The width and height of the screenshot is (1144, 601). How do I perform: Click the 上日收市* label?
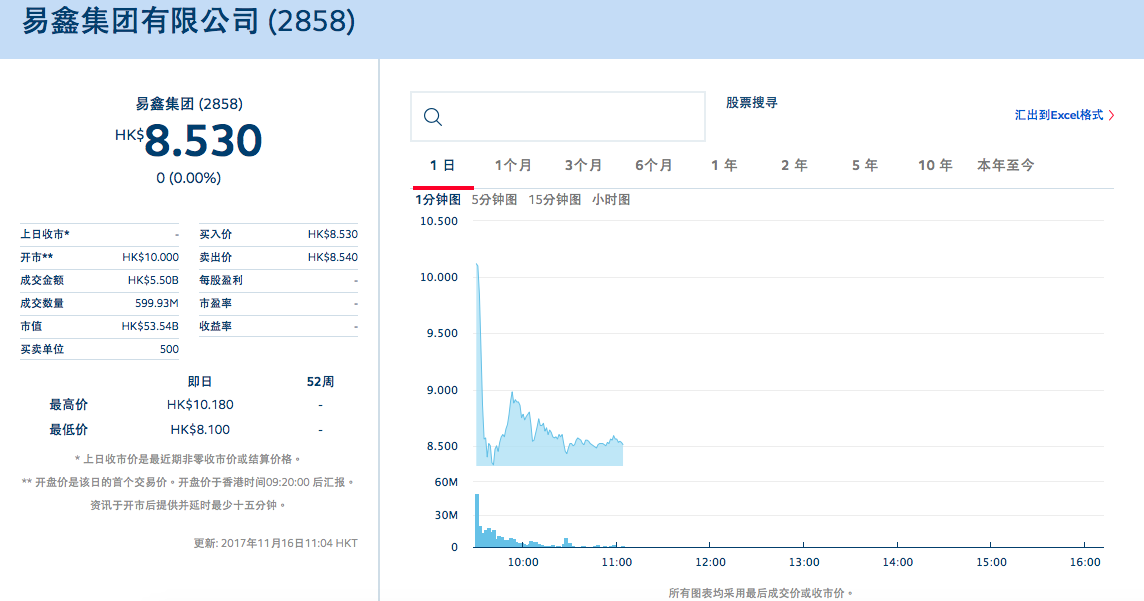pyautogui.click(x=45, y=234)
